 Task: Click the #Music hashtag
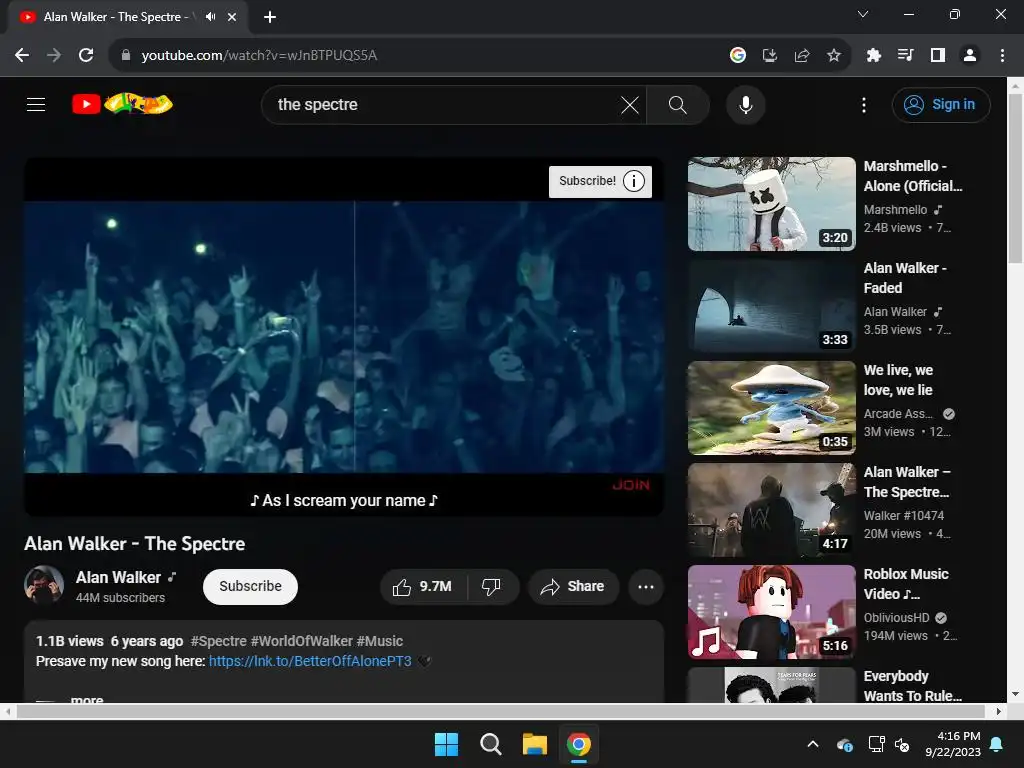click(x=379, y=641)
